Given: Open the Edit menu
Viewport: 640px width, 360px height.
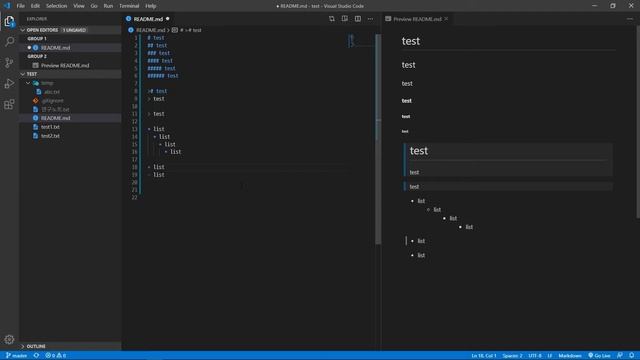Looking at the screenshot, I should click(36, 6).
